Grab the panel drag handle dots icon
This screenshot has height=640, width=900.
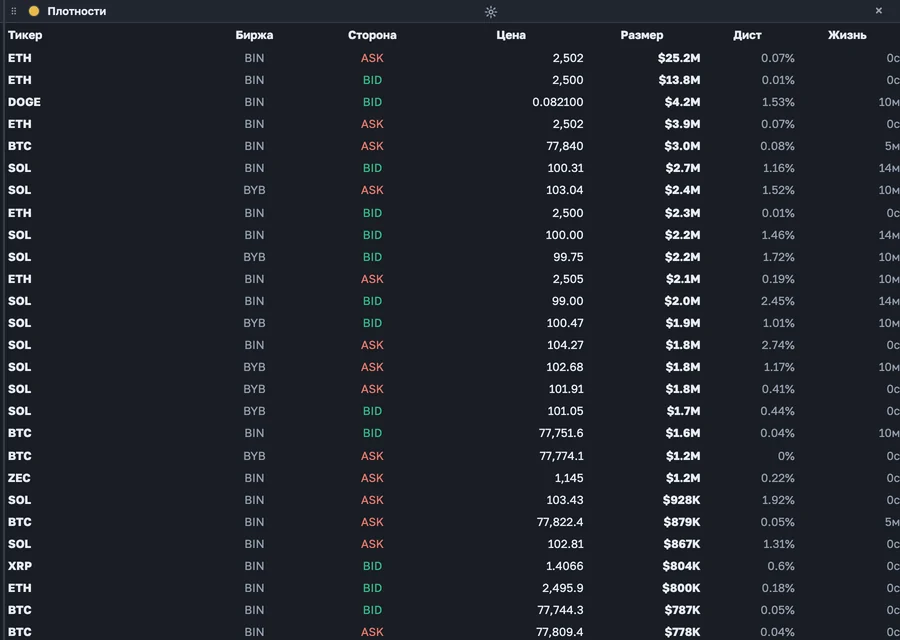(x=14, y=11)
